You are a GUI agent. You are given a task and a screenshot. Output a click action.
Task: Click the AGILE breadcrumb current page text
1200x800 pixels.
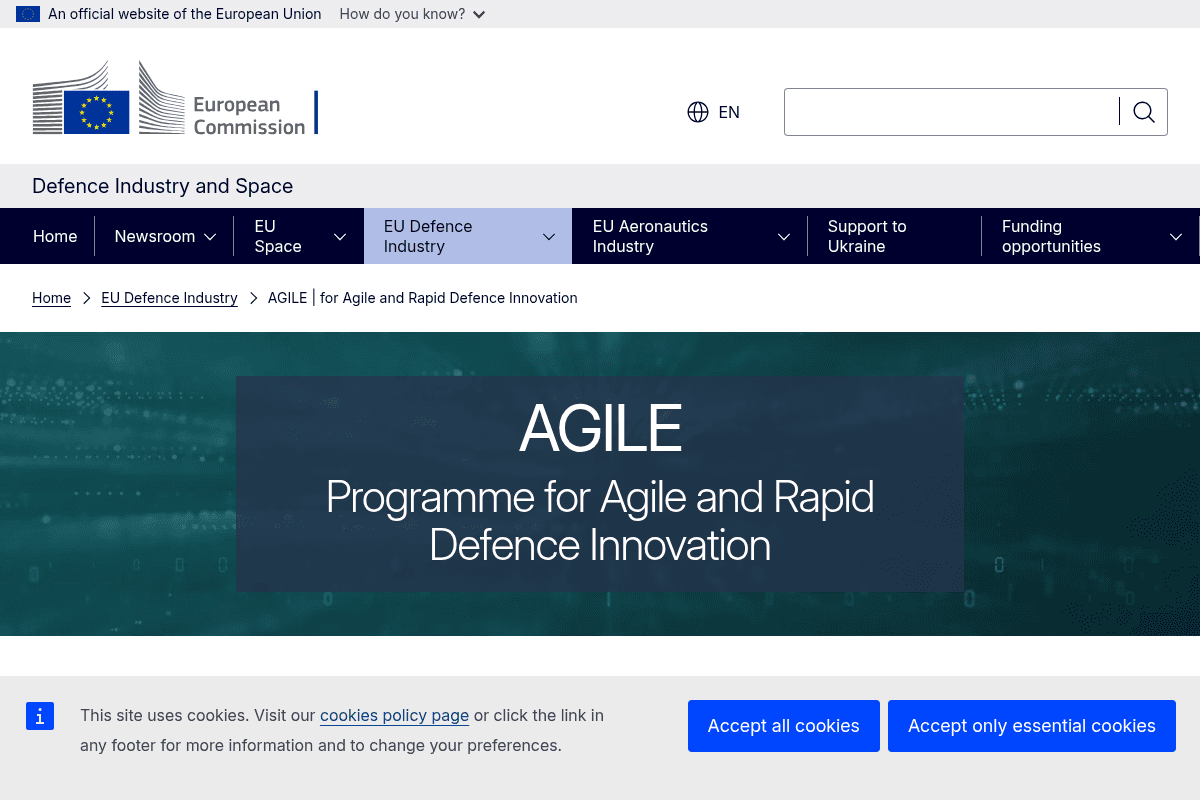pos(423,298)
